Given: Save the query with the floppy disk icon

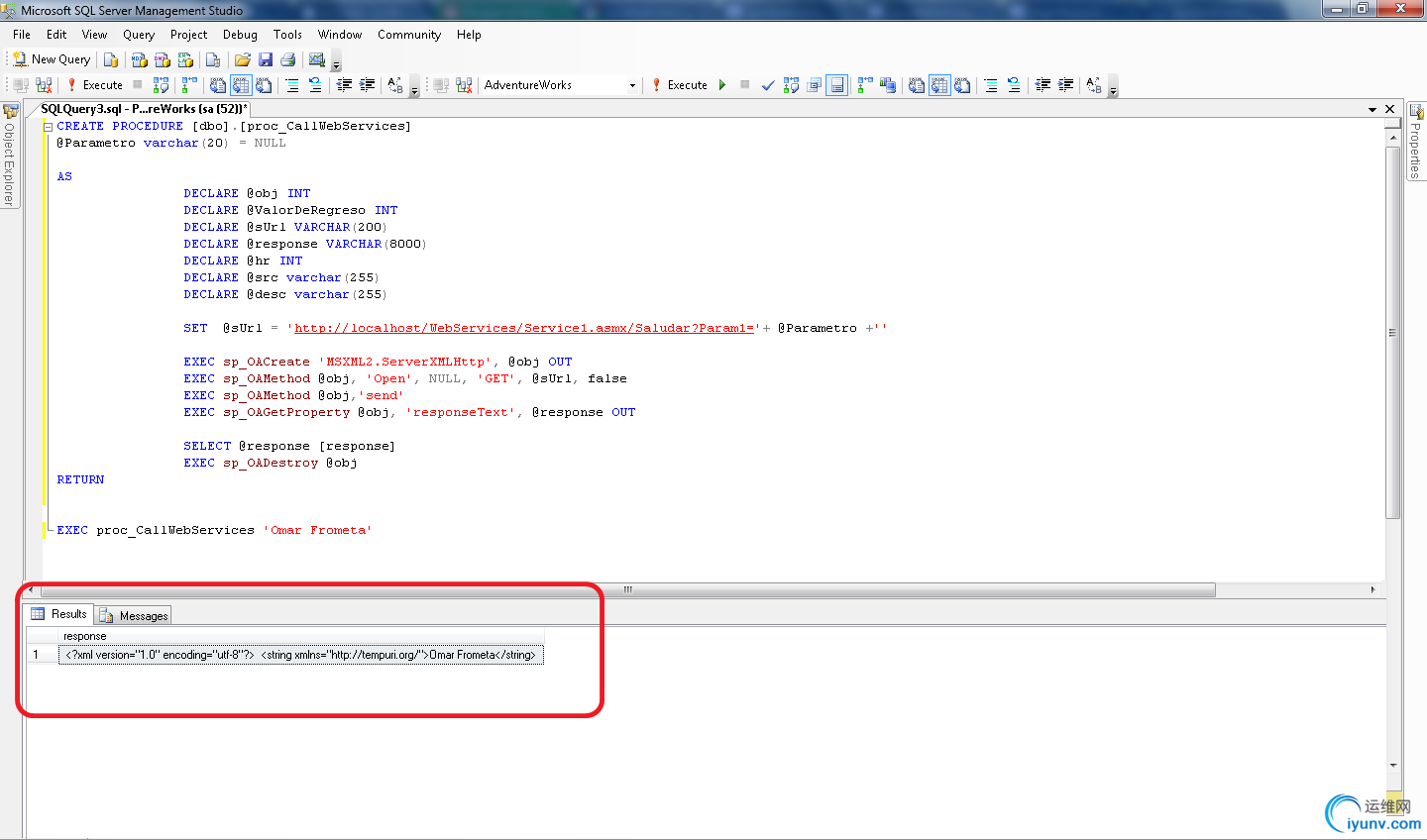Looking at the screenshot, I should 266,59.
